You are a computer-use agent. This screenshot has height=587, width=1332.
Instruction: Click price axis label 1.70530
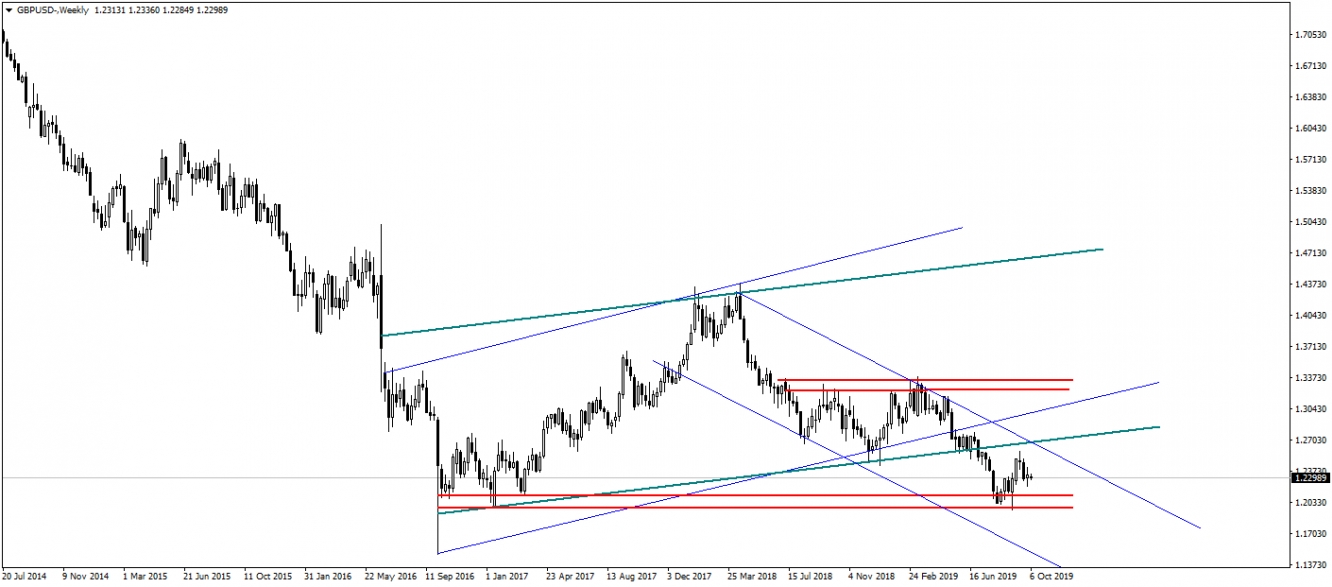[1309, 35]
